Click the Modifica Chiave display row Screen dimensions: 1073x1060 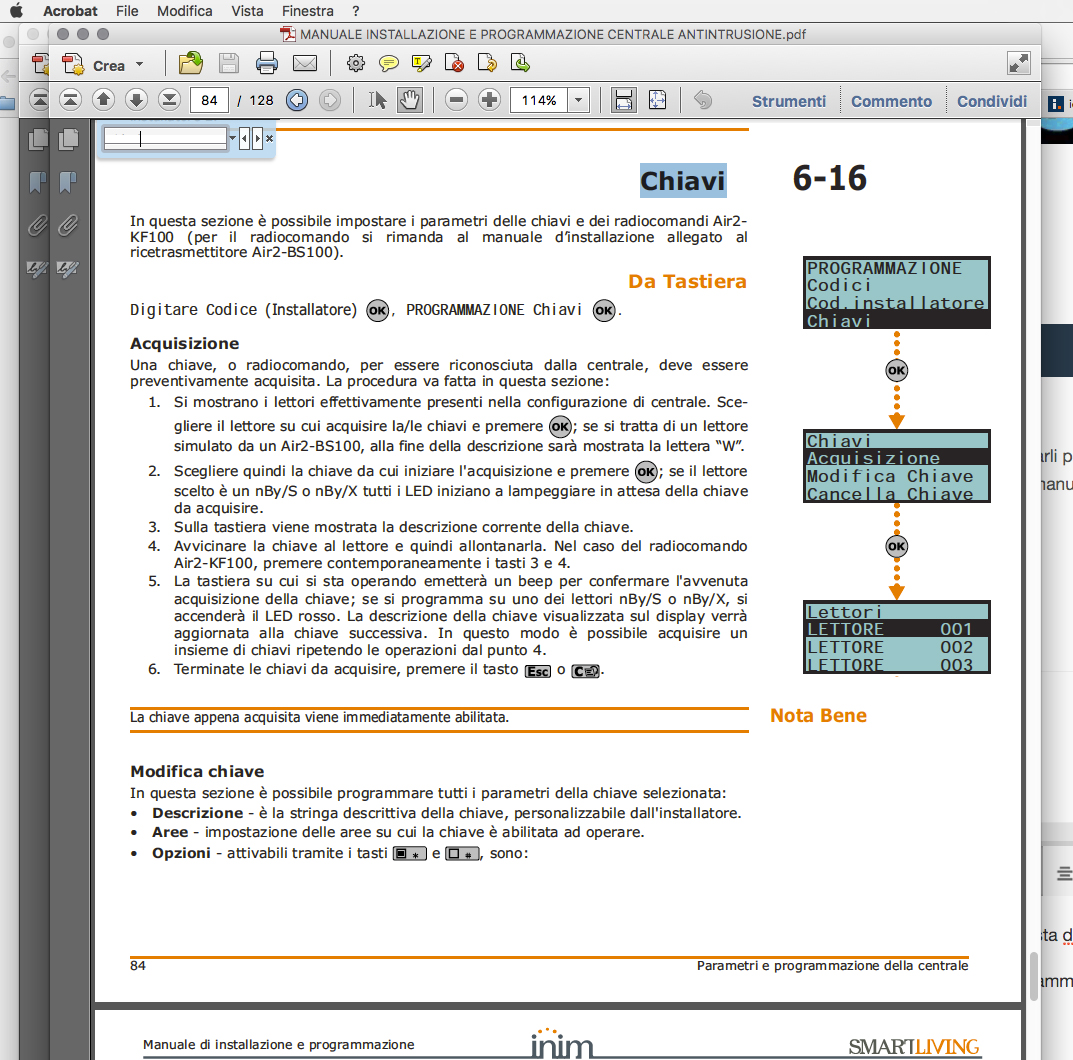coord(896,476)
